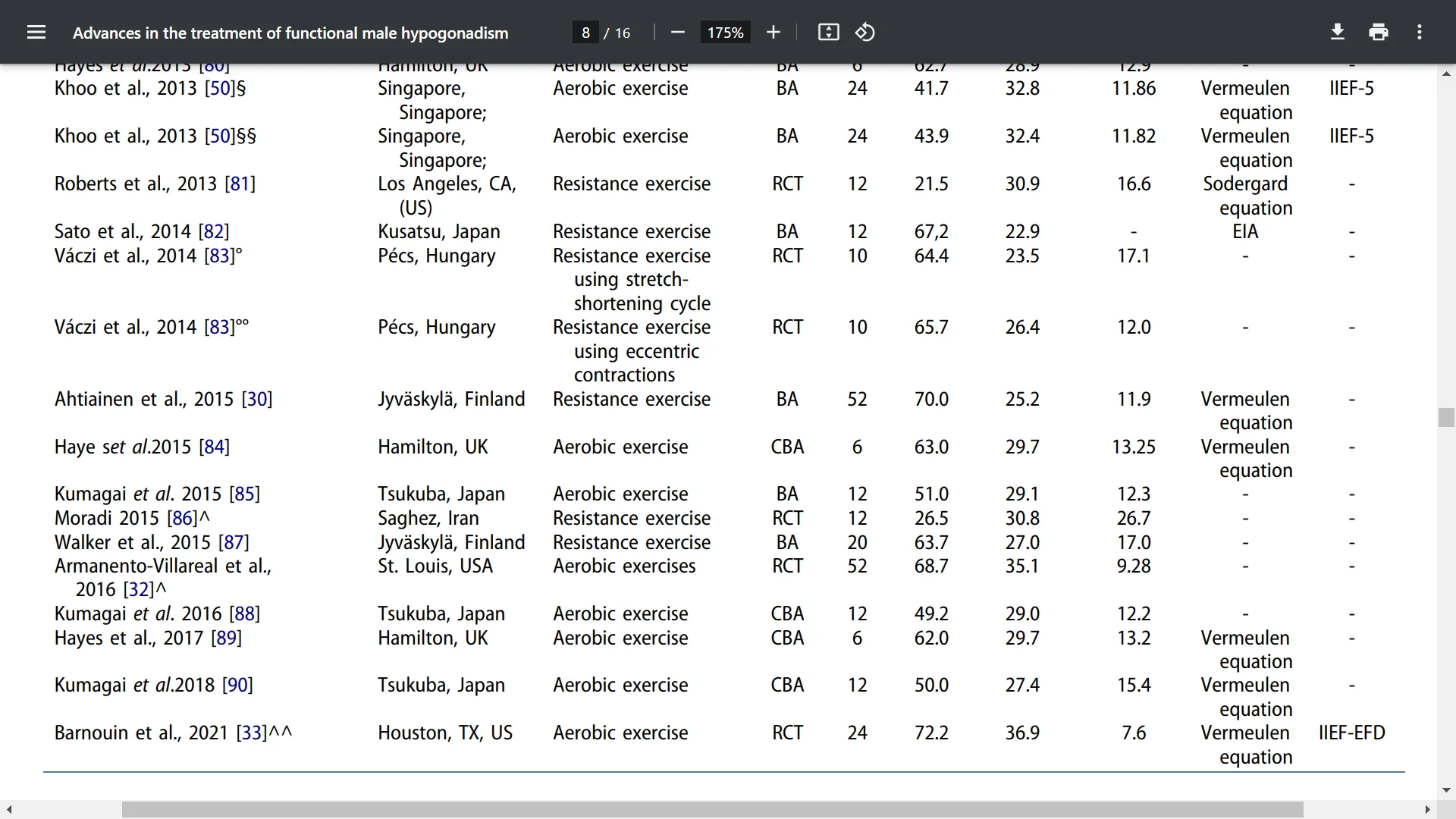Click 'Ahtiainen et al., 2015' author text

tap(144, 400)
